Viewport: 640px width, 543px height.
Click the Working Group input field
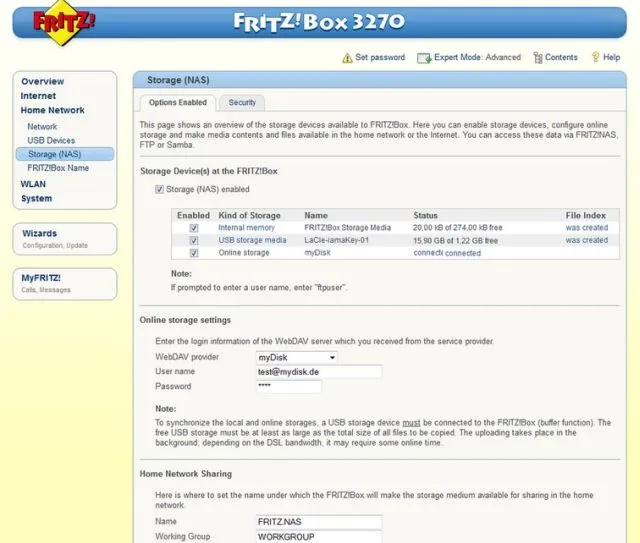click(x=319, y=536)
